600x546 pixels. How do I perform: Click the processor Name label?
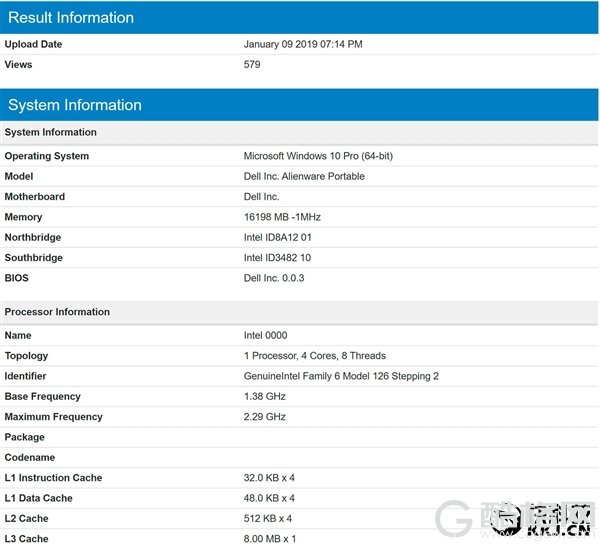(x=18, y=336)
